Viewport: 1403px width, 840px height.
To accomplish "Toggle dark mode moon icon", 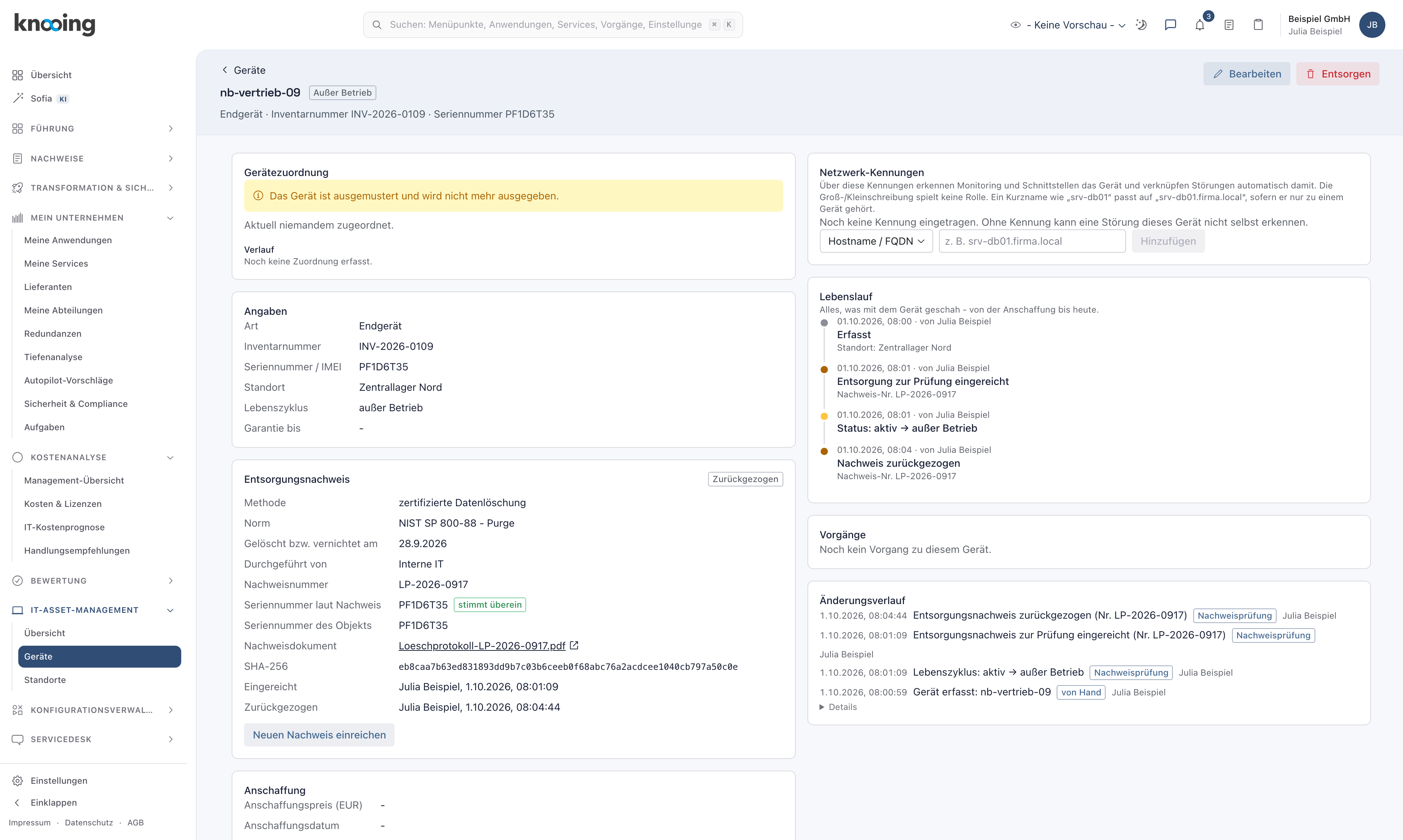I will [1141, 25].
